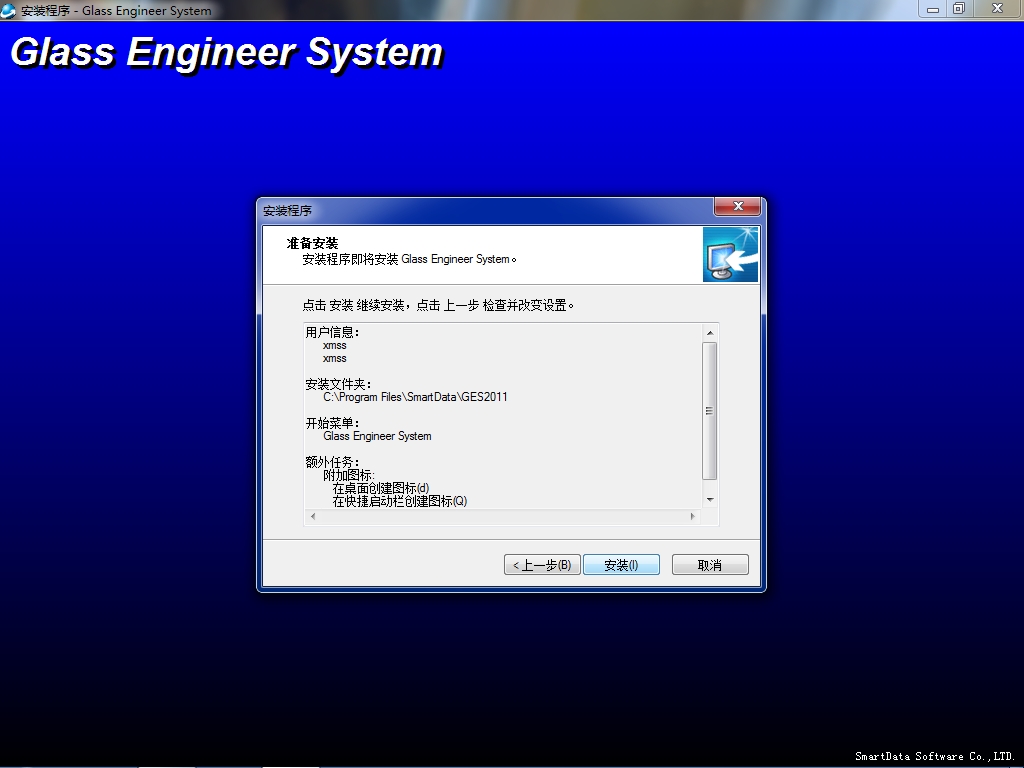Click the 安装(I) install button
This screenshot has width=1024, height=768.
click(621, 565)
